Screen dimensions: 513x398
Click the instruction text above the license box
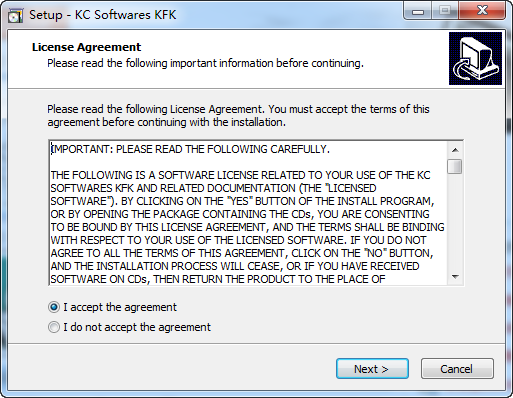click(238, 116)
